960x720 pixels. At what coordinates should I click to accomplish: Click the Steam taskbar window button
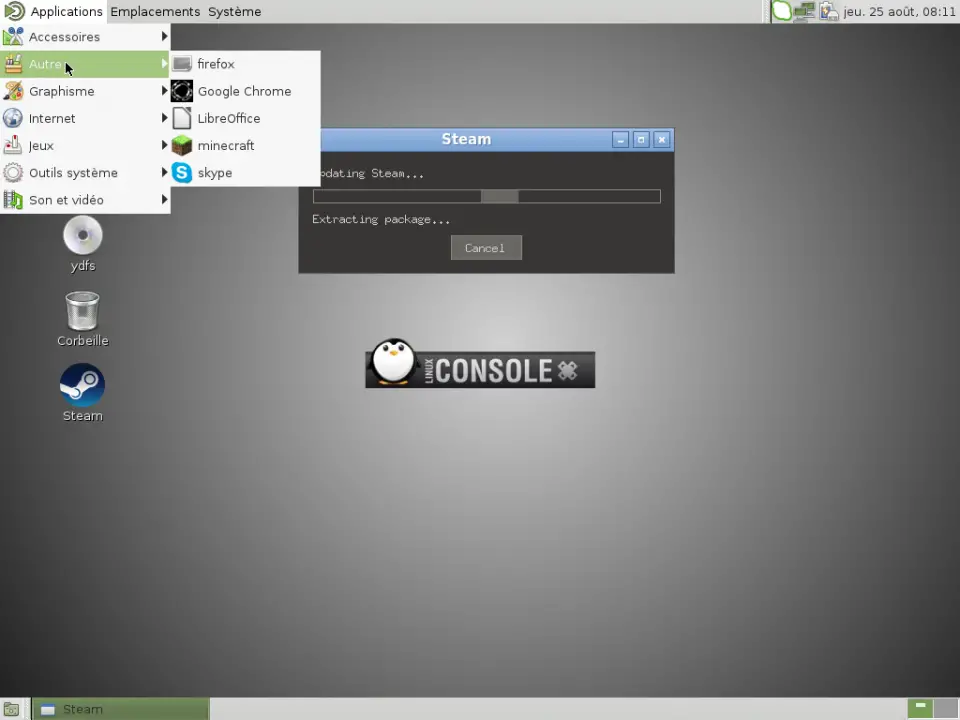point(121,709)
